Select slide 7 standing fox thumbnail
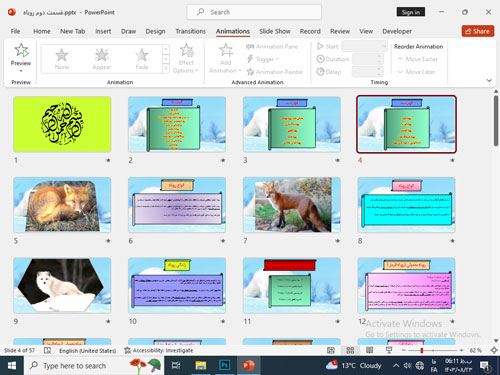 click(292, 205)
